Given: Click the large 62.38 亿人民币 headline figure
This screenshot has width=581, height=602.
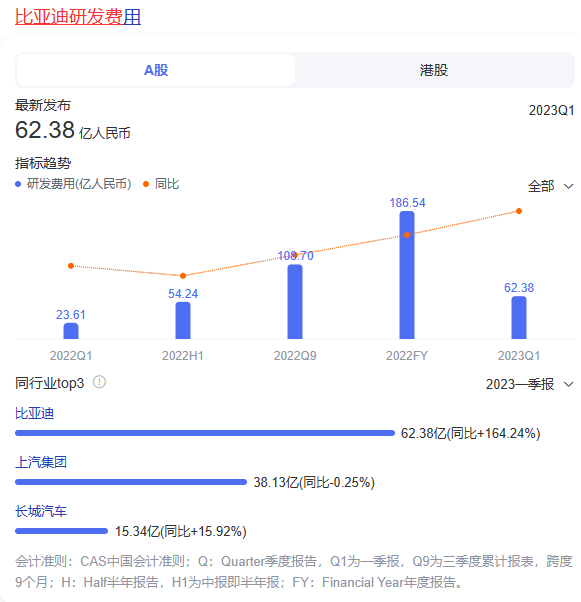Looking at the screenshot, I should tap(73, 130).
